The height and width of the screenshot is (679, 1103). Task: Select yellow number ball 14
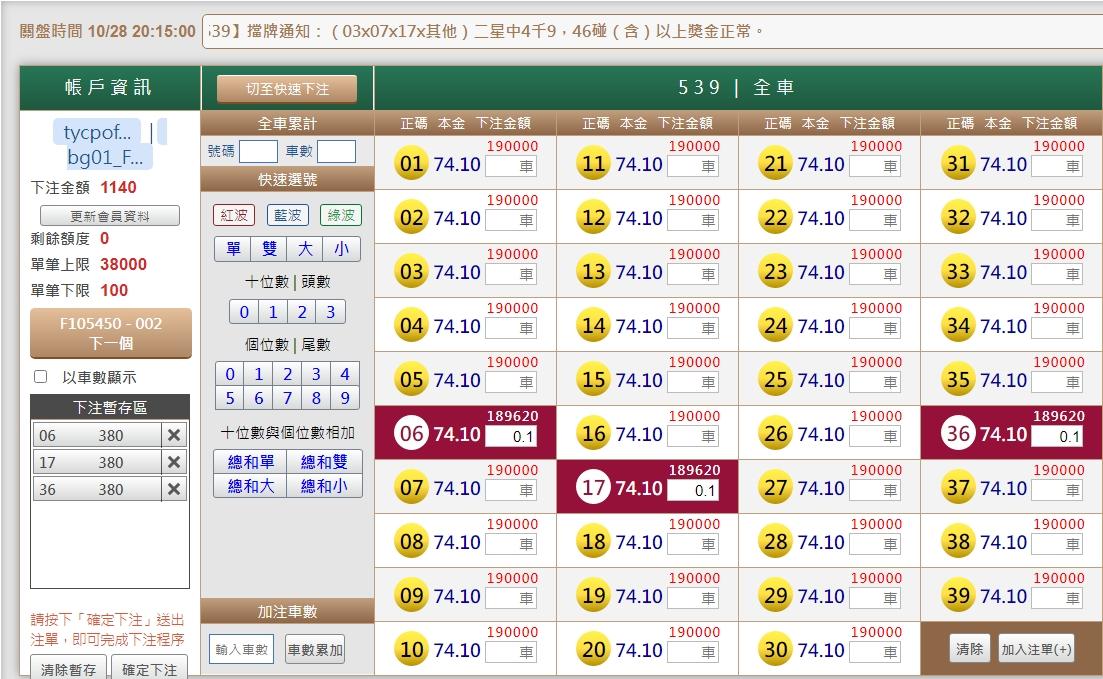(x=594, y=325)
